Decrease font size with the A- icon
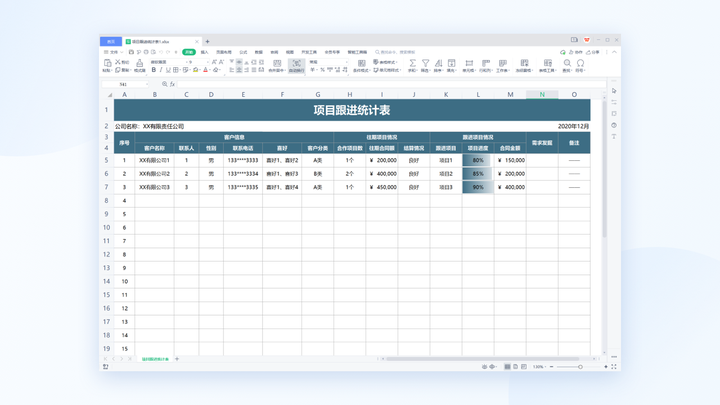720x405 pixels. (221, 62)
